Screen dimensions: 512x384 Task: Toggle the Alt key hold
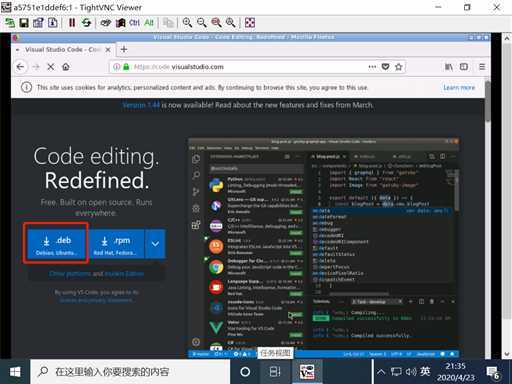(149, 23)
